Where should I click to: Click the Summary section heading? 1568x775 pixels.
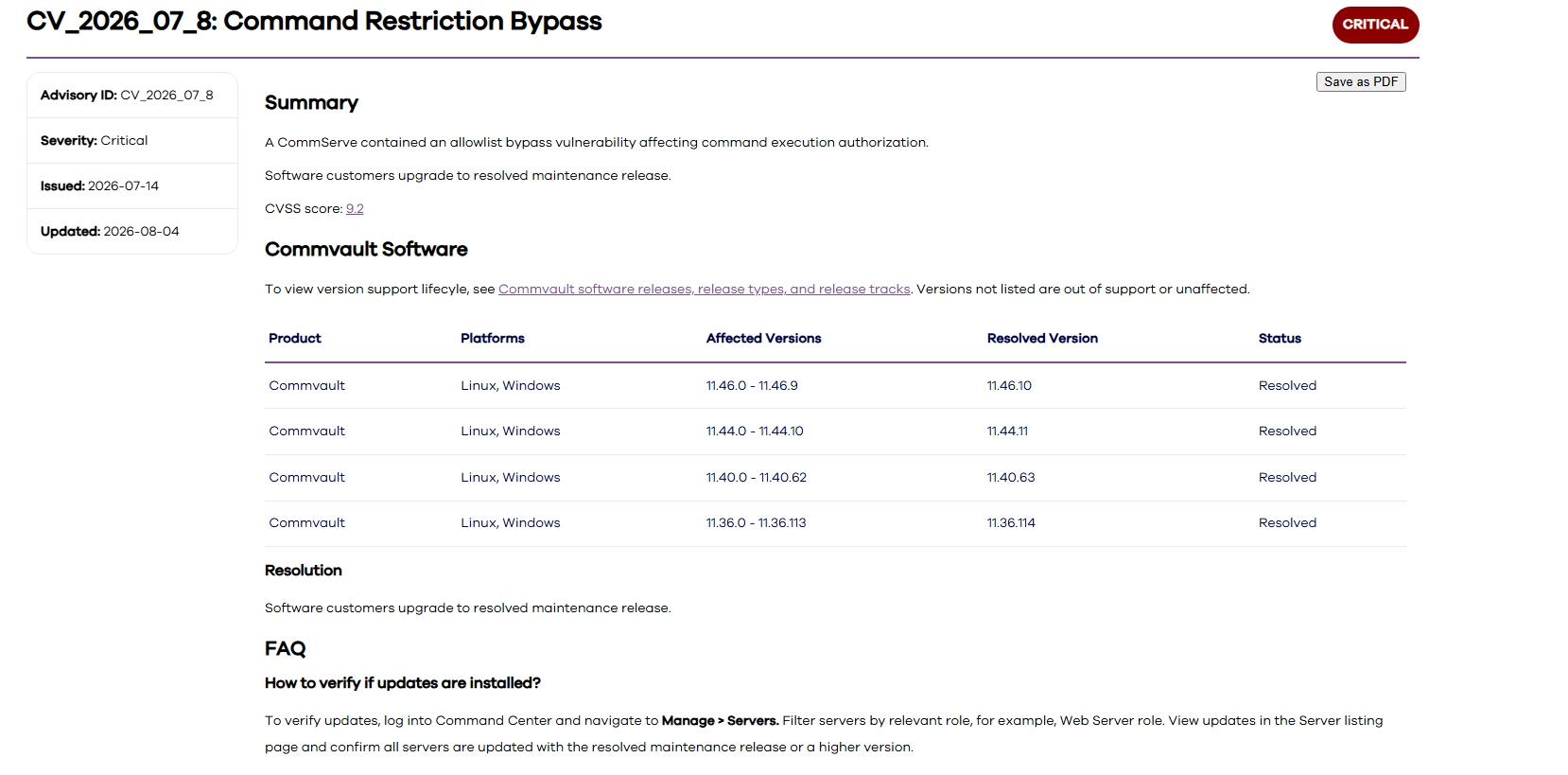coord(311,103)
